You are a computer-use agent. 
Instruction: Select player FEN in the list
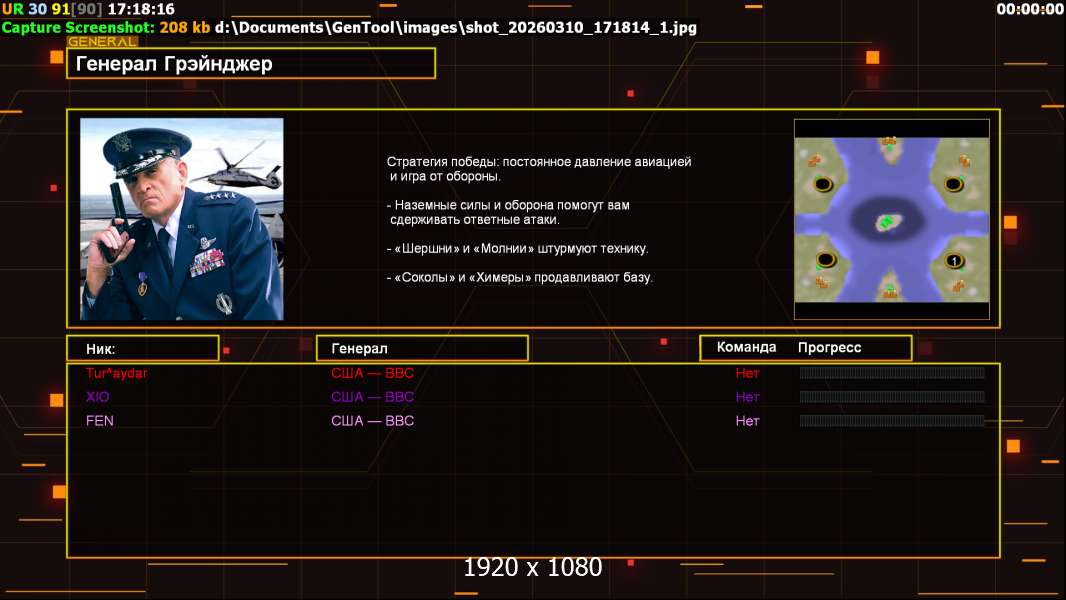100,421
